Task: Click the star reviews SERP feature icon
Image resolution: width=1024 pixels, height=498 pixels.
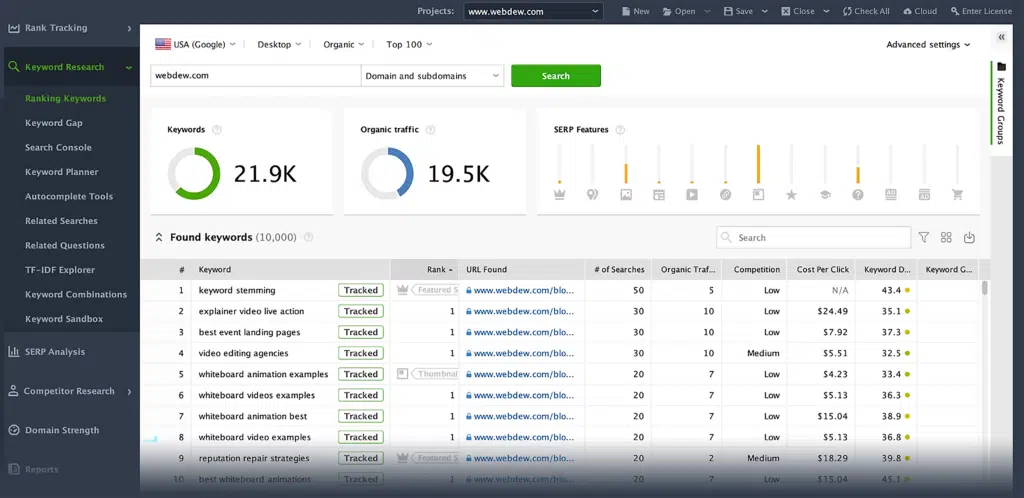Action: (791, 194)
